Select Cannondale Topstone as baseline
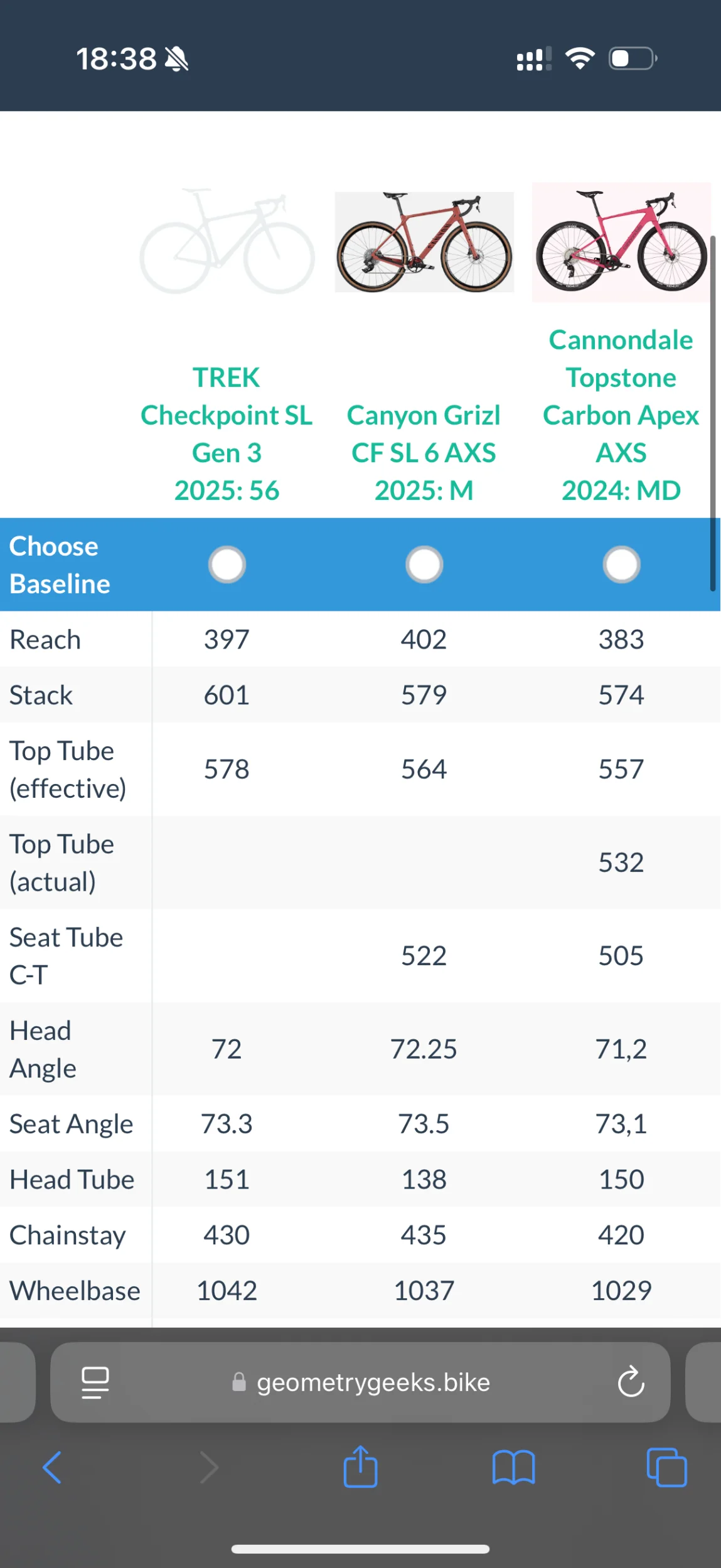 pos(621,564)
